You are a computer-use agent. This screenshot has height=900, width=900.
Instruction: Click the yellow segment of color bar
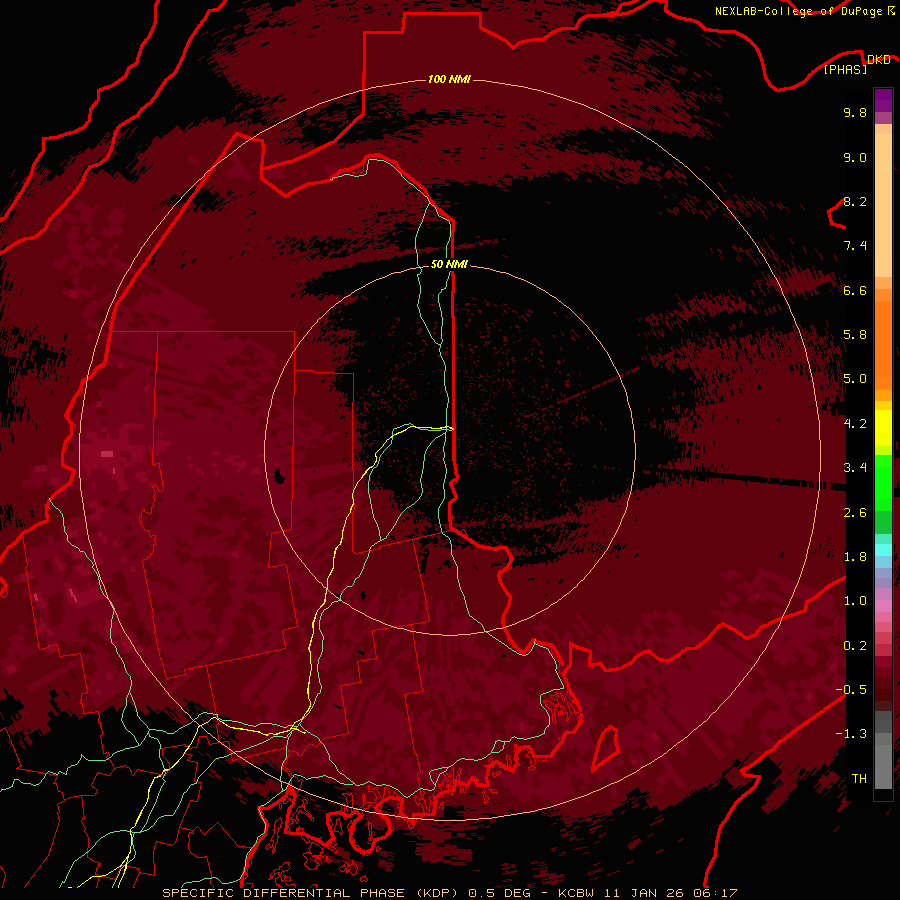click(x=883, y=428)
